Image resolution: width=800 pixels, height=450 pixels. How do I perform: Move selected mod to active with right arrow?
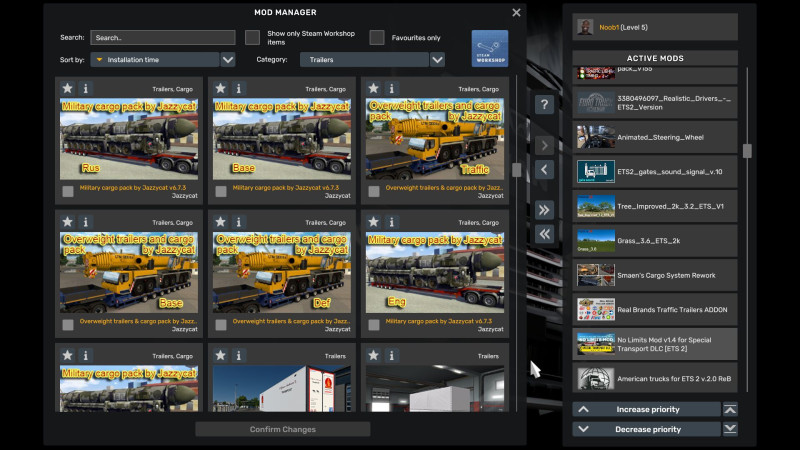(x=544, y=145)
